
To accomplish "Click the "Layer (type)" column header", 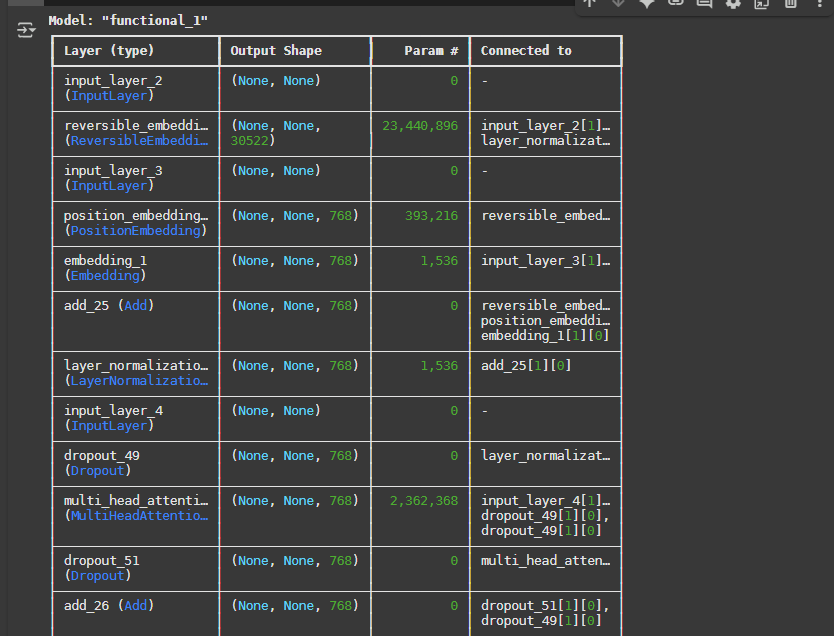I will click(x=109, y=51).
